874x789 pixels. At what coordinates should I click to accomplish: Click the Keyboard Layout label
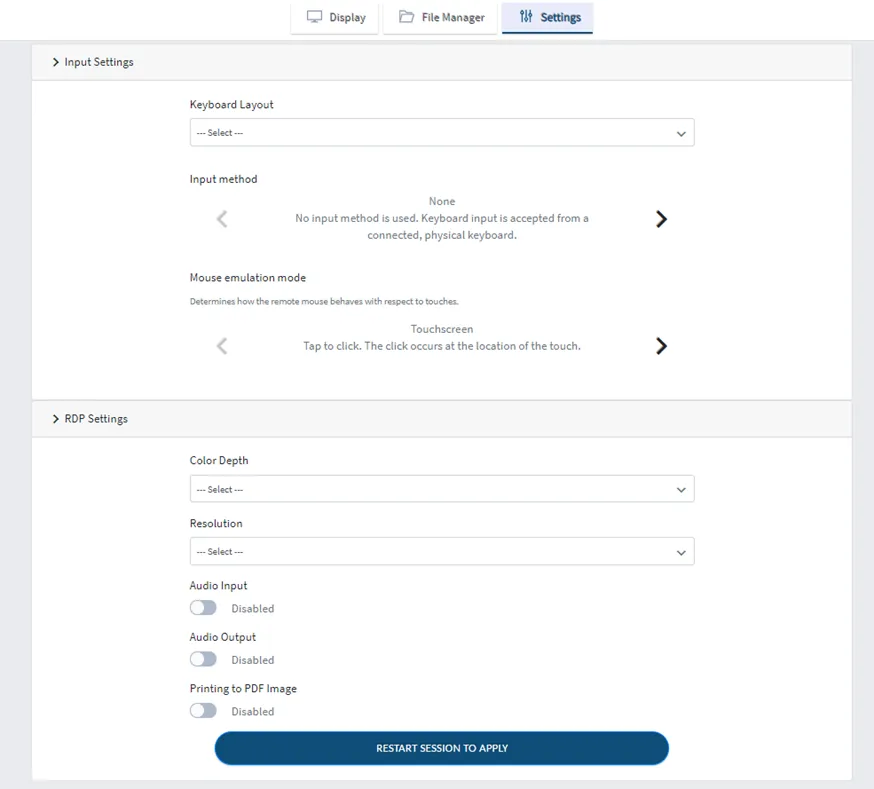click(x=231, y=105)
